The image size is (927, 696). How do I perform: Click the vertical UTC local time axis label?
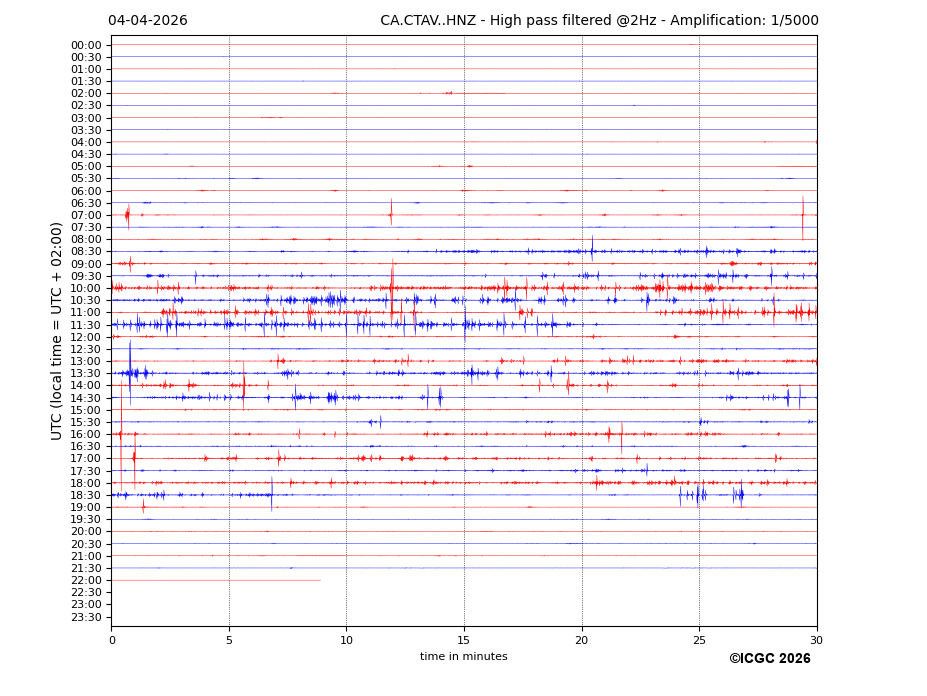pos(57,331)
